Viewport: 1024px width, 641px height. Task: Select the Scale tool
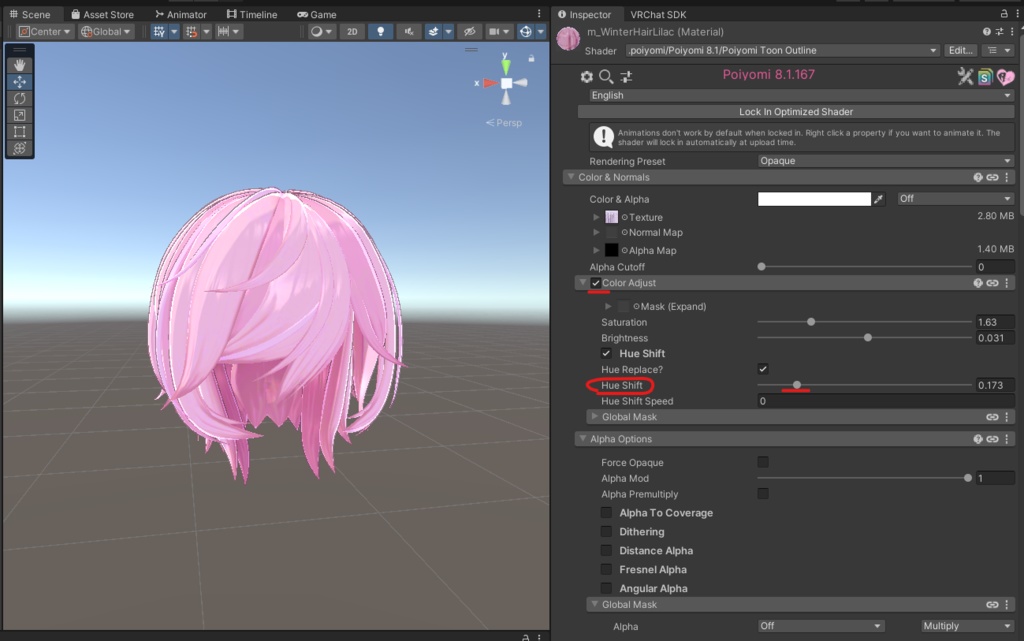click(20, 115)
